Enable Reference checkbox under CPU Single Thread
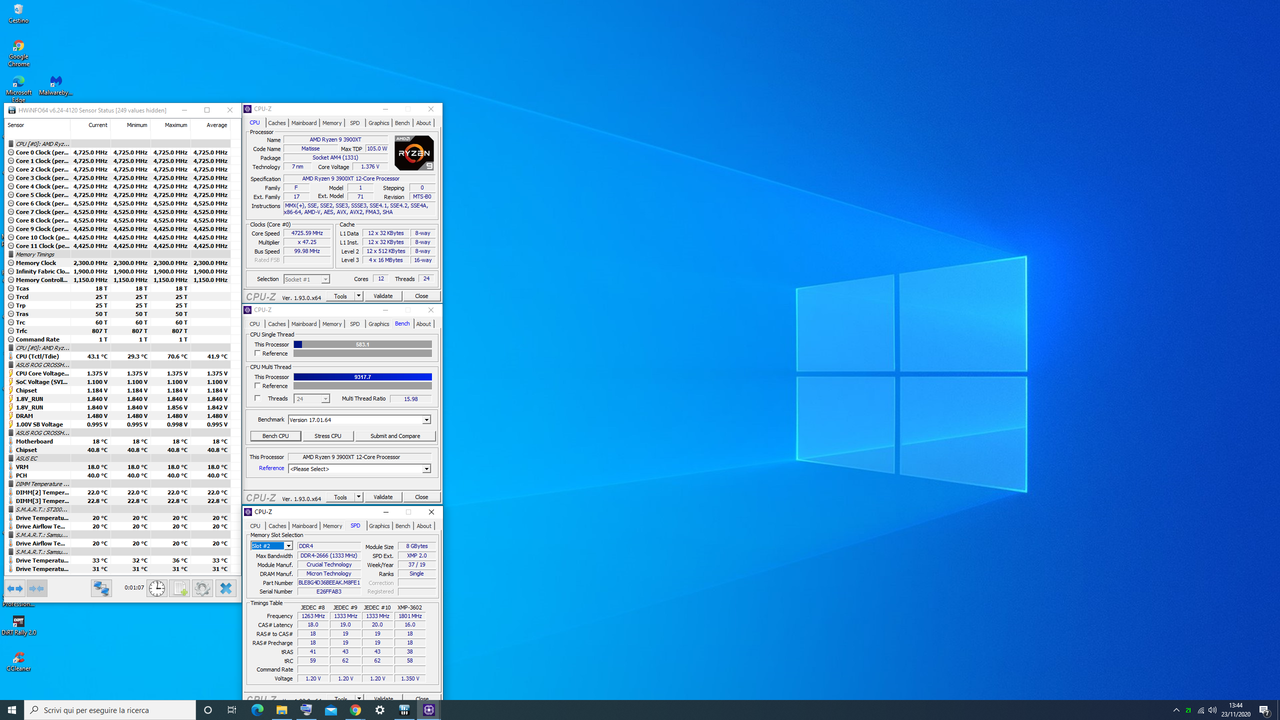This screenshot has width=1280, height=720. tap(256, 353)
